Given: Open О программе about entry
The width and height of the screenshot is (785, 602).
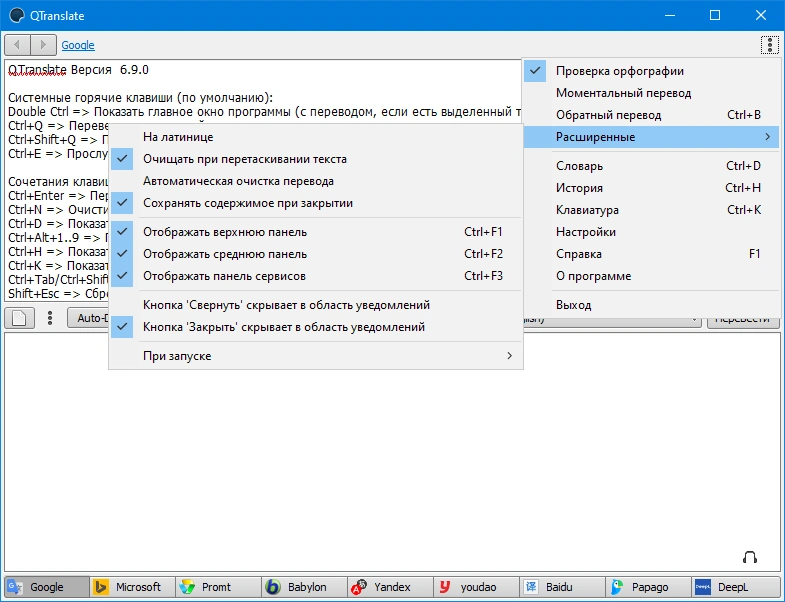Looking at the screenshot, I should click(651, 276).
